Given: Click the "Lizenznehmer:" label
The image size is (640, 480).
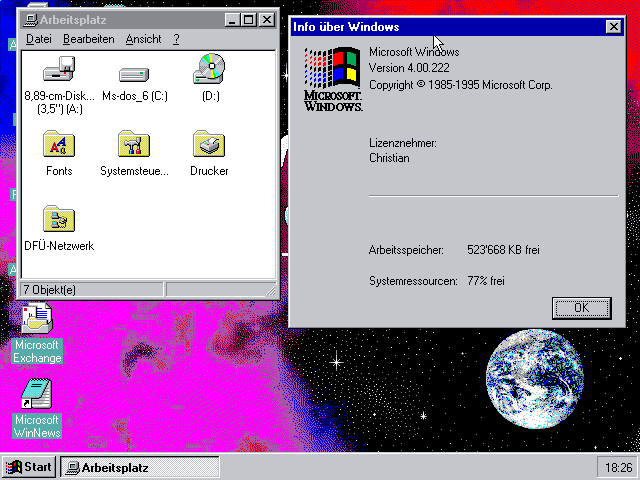Looking at the screenshot, I should [403, 143].
